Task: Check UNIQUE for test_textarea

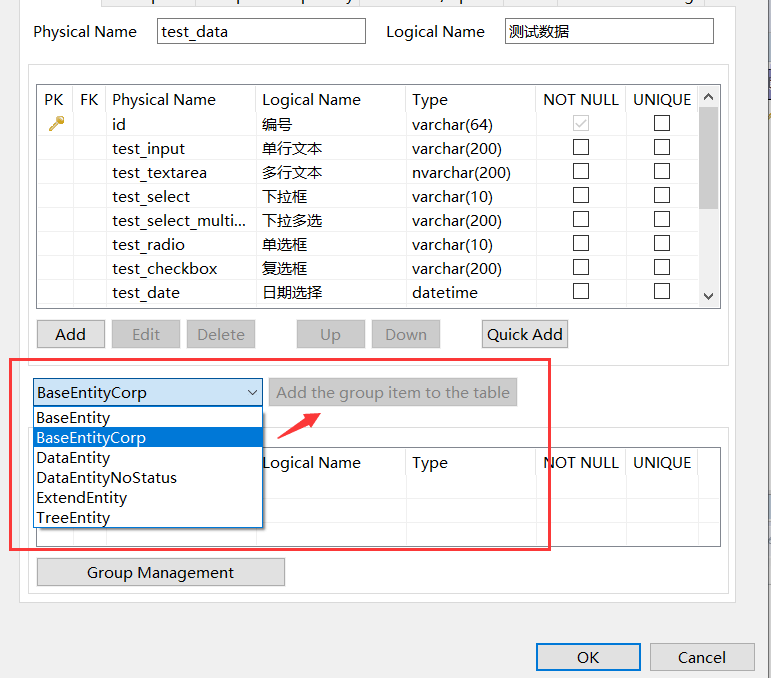Action: (661, 171)
